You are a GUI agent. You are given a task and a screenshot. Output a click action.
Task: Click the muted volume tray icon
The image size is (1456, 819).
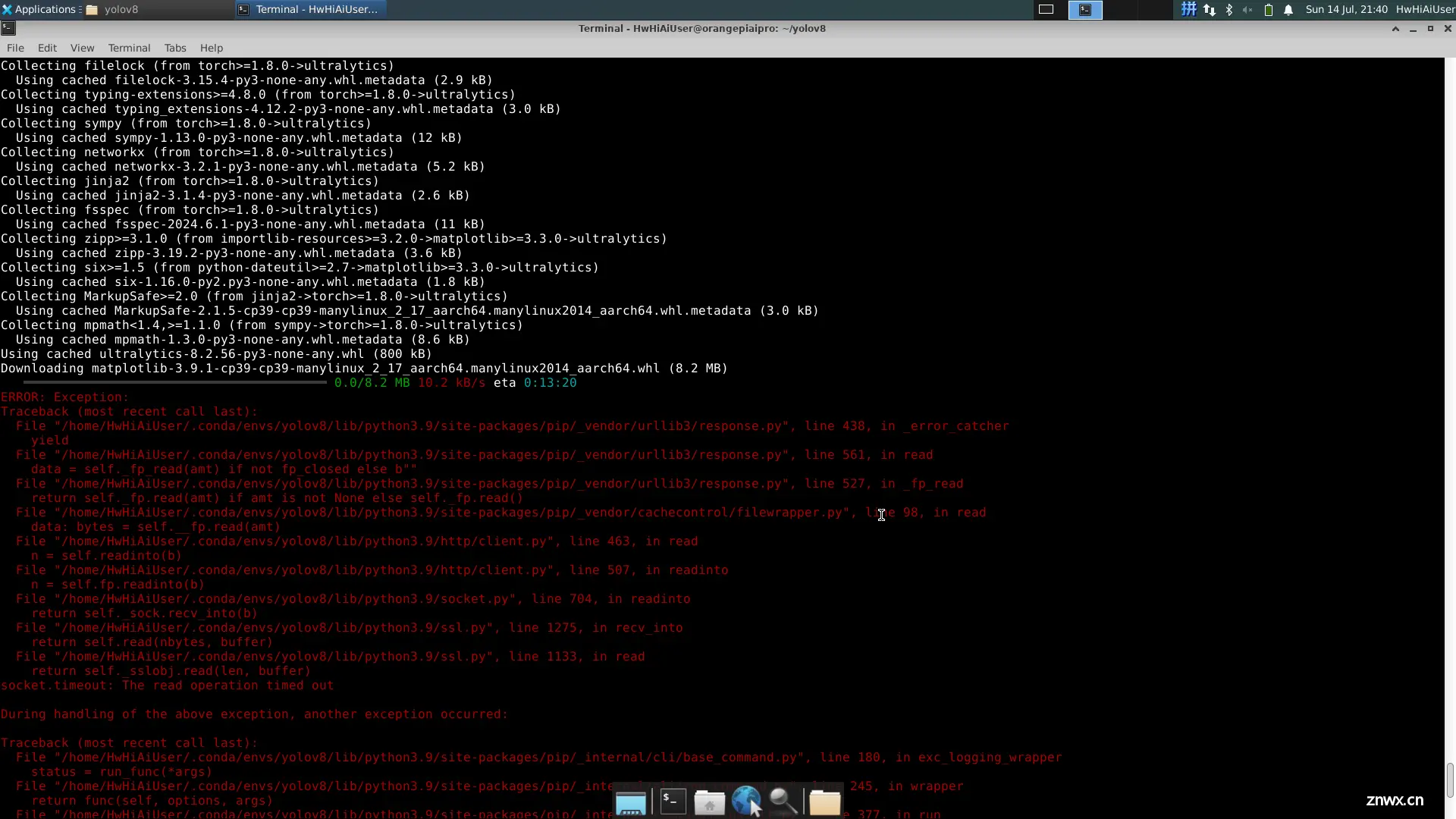[1247, 10]
